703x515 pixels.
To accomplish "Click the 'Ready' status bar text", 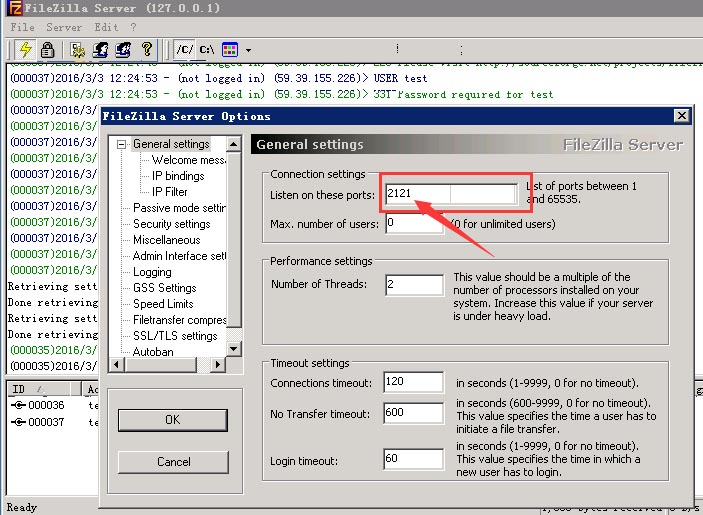I will [22, 507].
